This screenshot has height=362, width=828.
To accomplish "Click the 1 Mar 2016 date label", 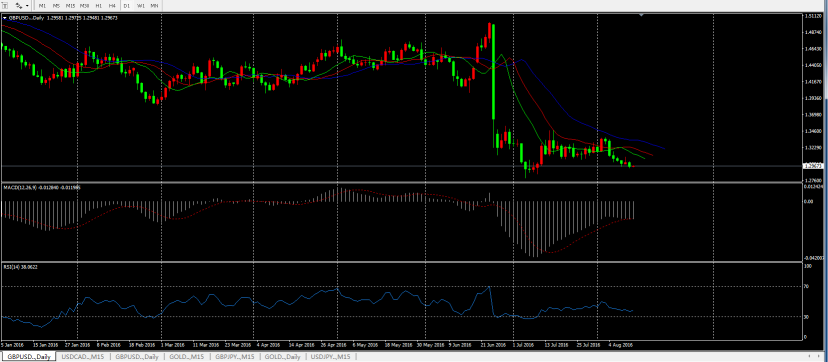I will 172,345.
